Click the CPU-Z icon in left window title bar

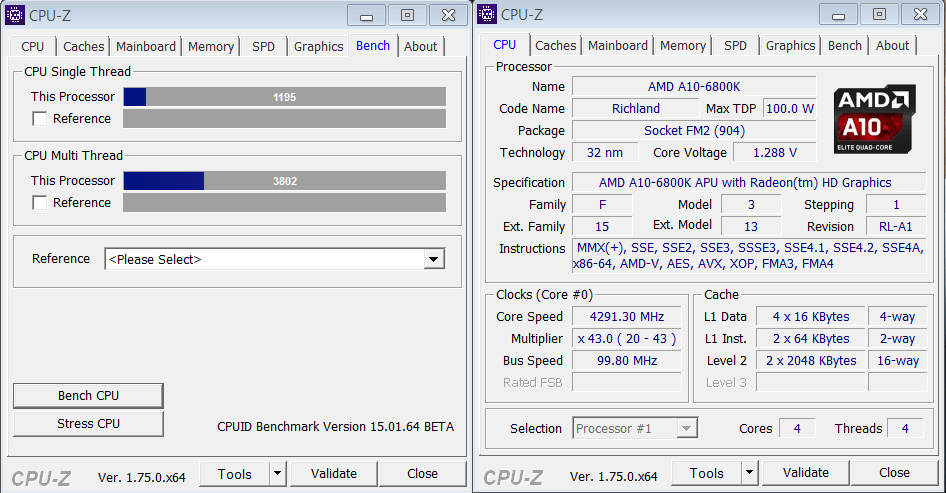(x=15, y=15)
